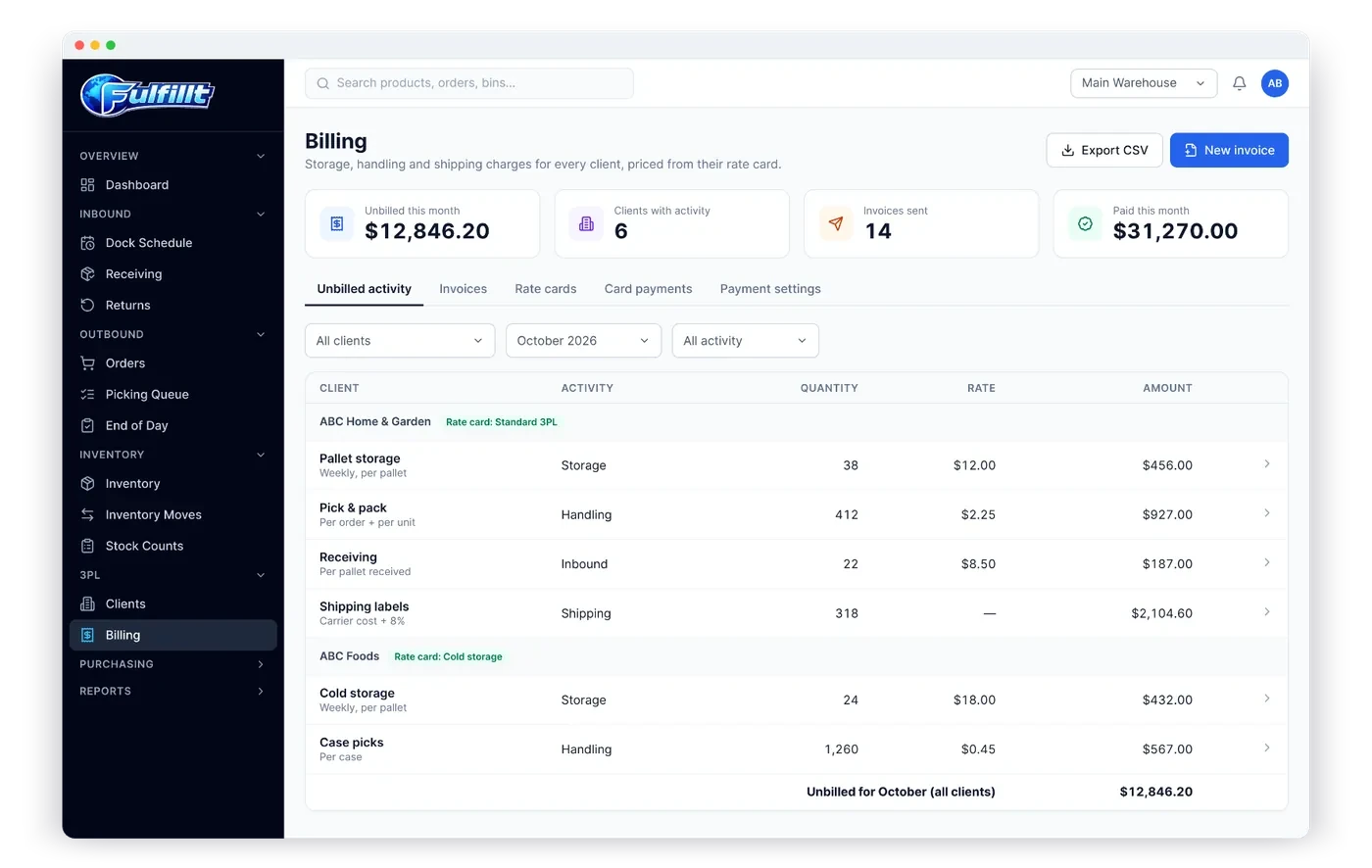The image size is (1372, 868).
Task: Open Pallet storage row detail arrow
Action: click(1266, 464)
